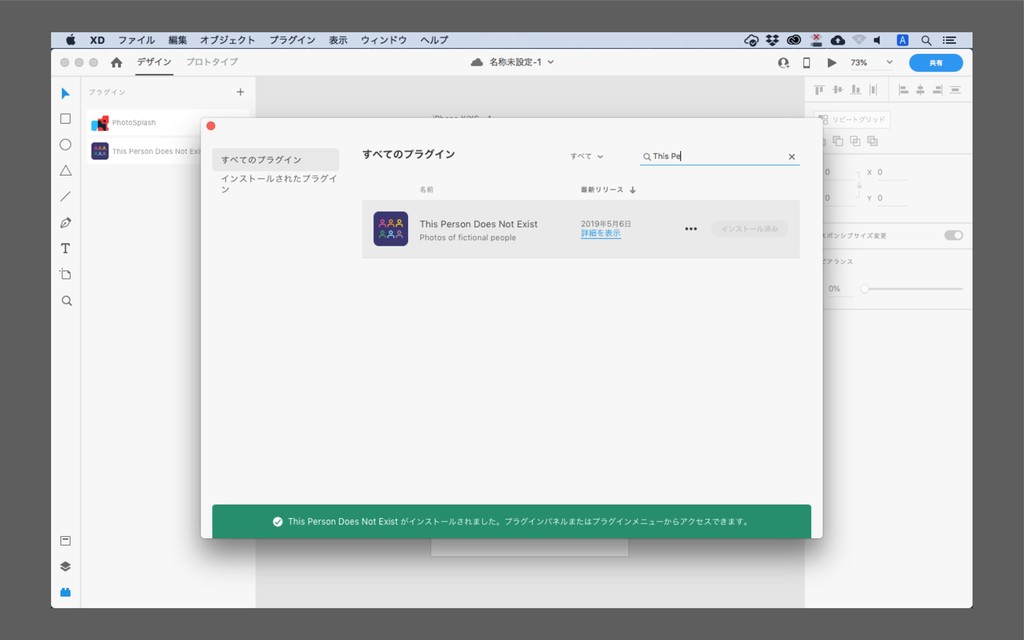The image size is (1024, 640).
Task: Adjust the opacity slider
Action: (x=912, y=289)
